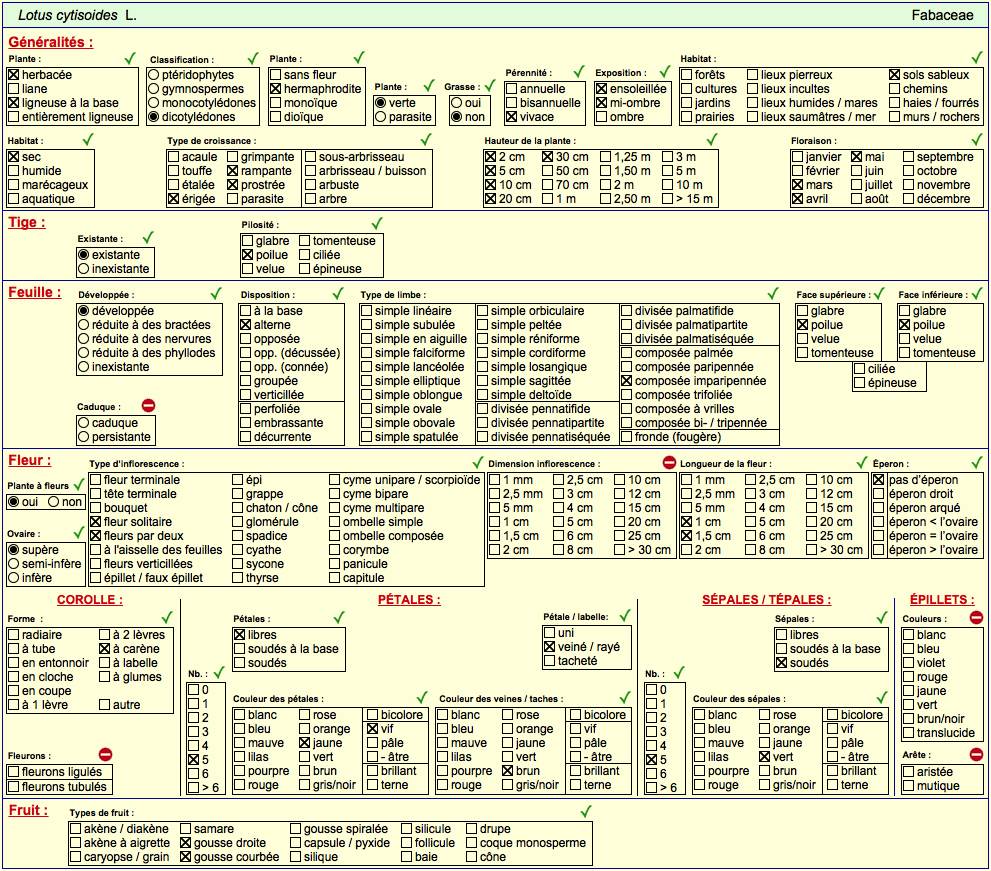
Task: Select the persistante leaf radio button
Action: pyautogui.click(x=83, y=437)
